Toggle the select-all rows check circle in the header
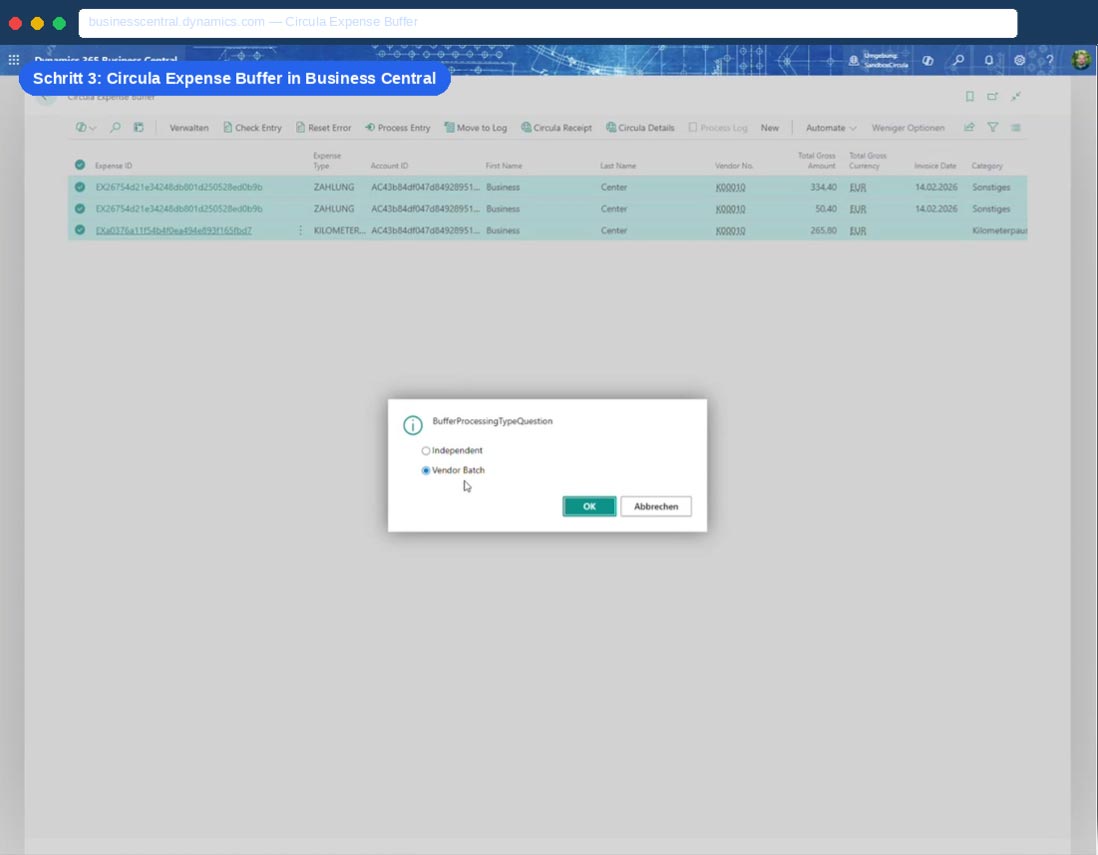The image size is (1098, 855). click(x=80, y=165)
